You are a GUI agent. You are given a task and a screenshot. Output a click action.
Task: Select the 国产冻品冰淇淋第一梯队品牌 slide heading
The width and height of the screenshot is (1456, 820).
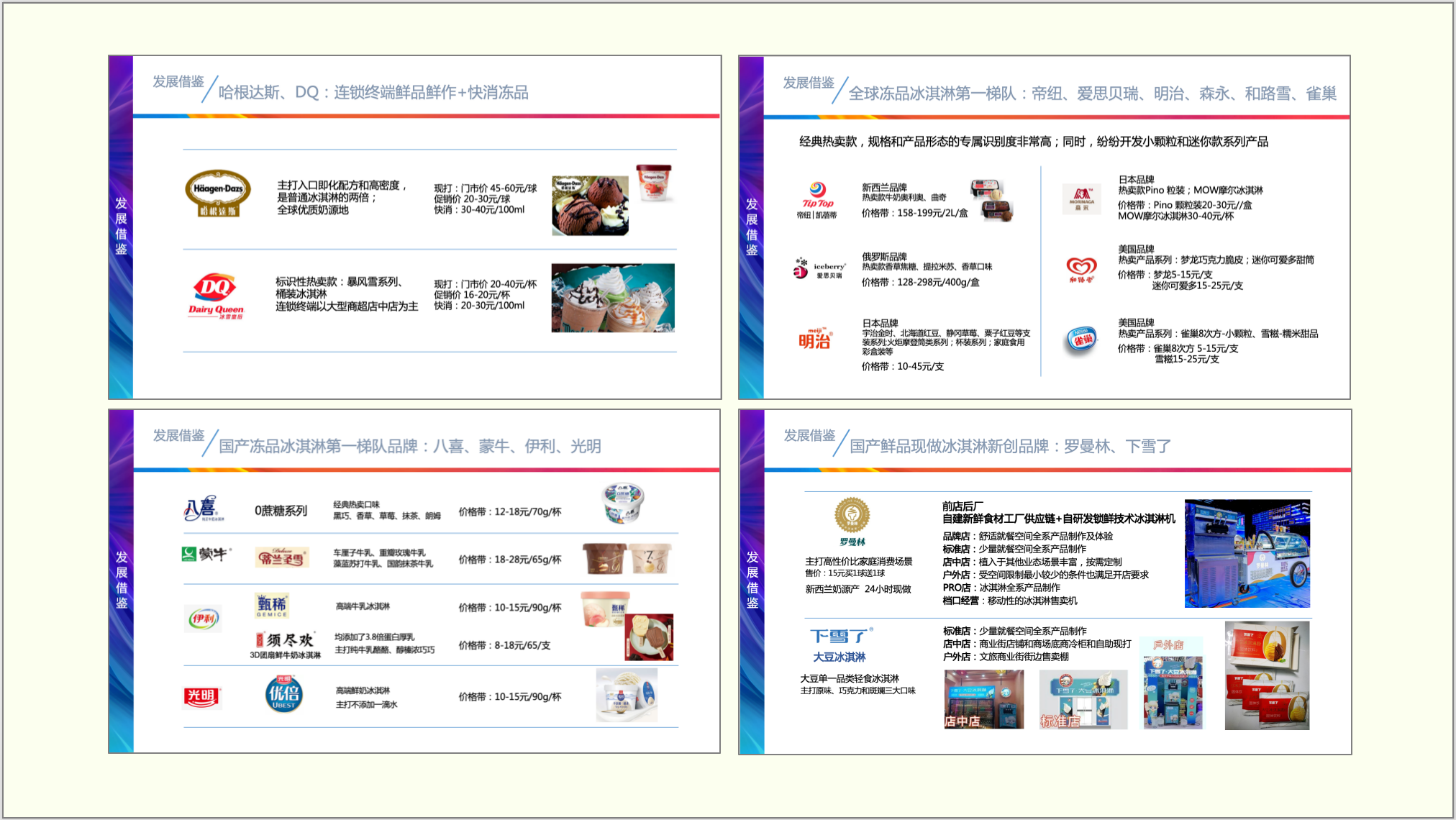(x=409, y=447)
